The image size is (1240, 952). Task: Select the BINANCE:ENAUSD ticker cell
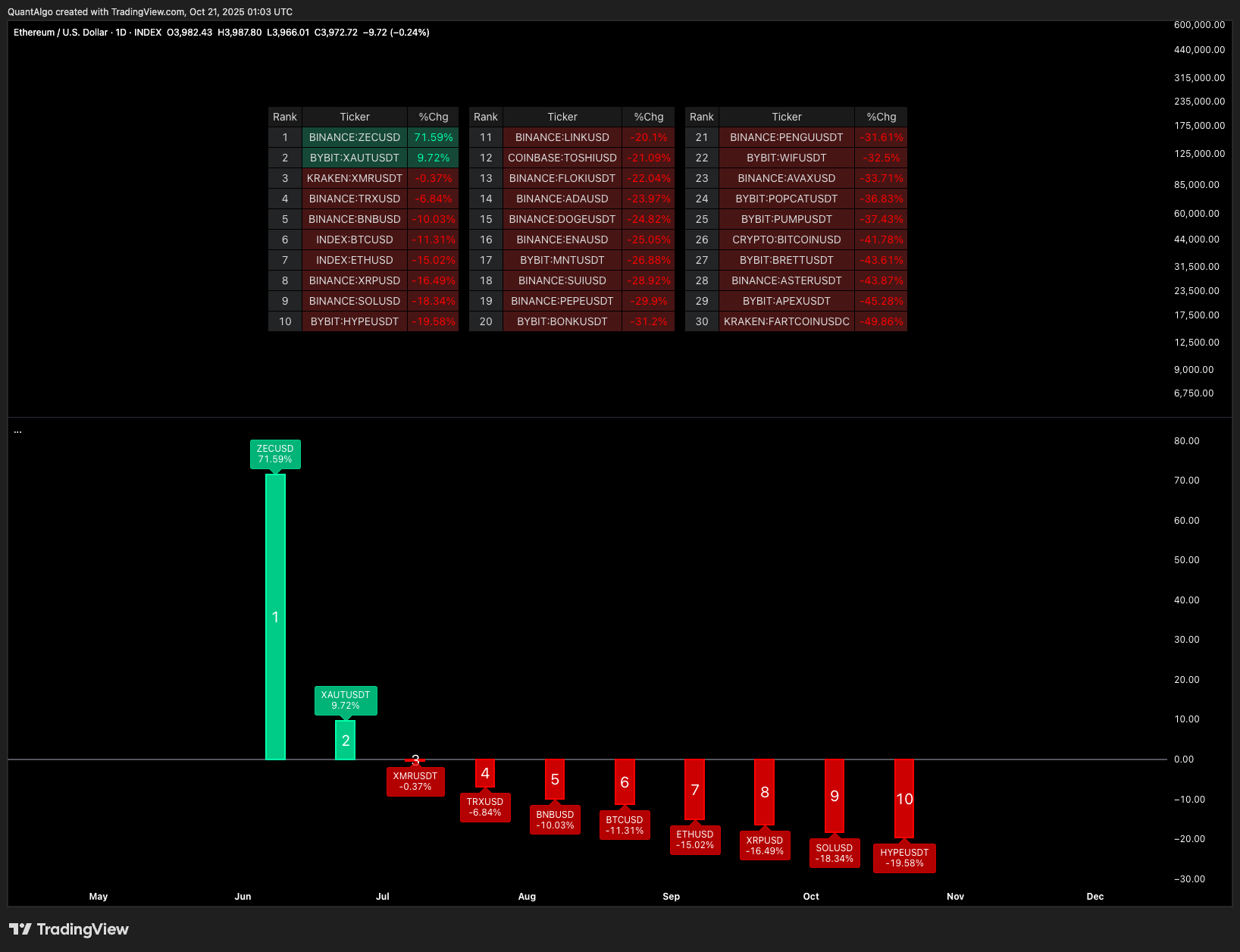click(562, 240)
